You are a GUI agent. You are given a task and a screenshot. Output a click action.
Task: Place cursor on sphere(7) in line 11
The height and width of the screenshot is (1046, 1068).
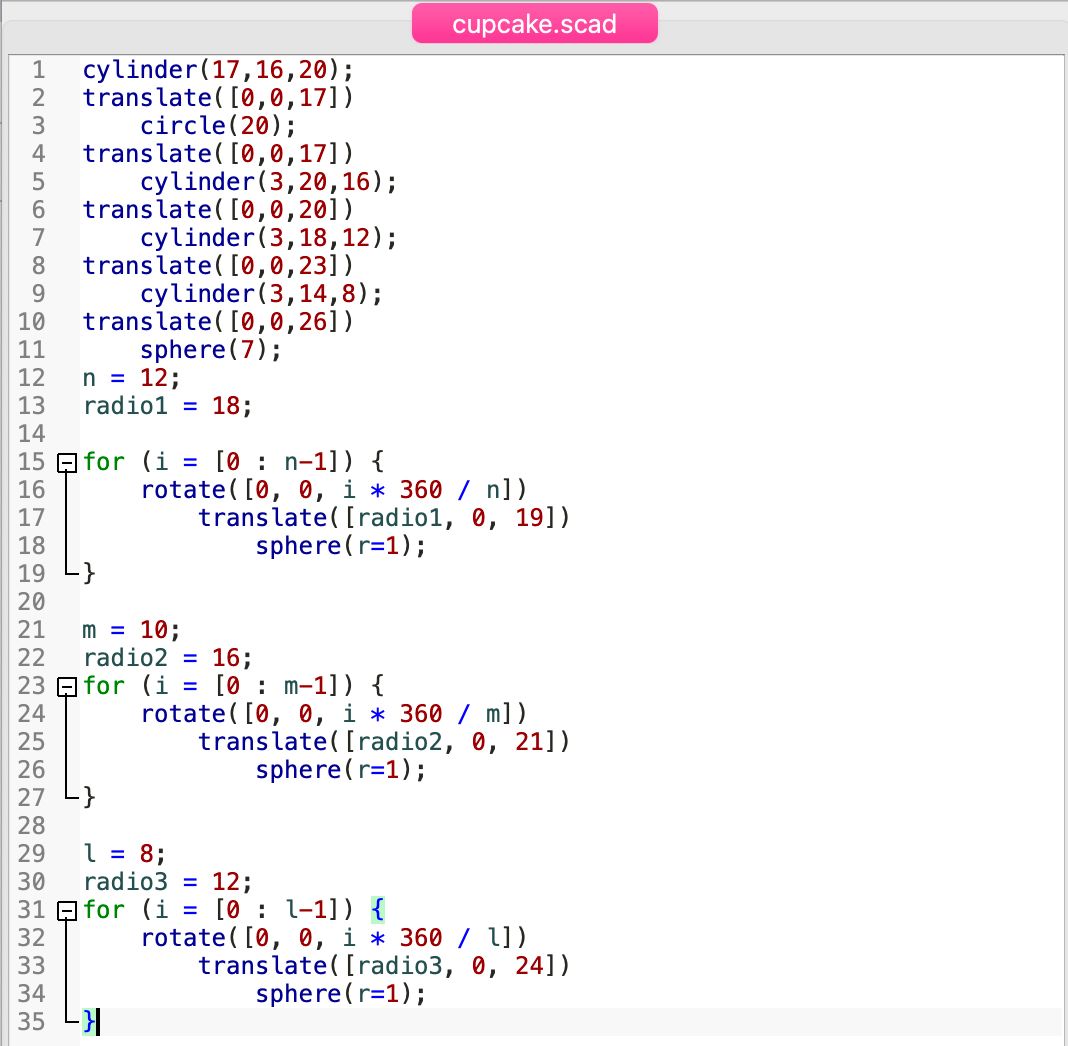click(211, 350)
